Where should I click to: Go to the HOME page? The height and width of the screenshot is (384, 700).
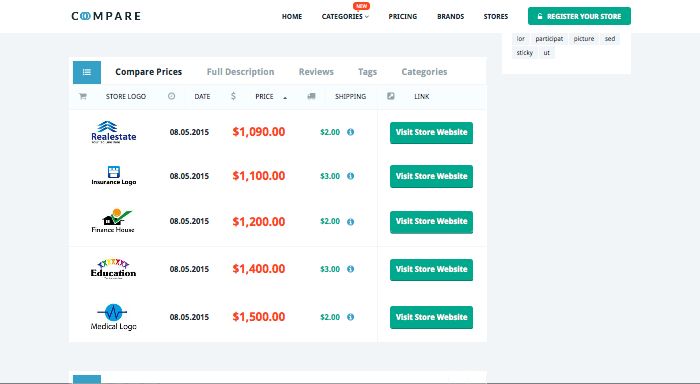(x=292, y=17)
